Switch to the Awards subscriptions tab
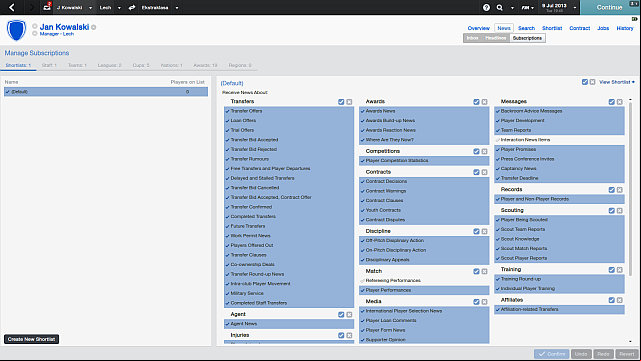 click(x=205, y=65)
